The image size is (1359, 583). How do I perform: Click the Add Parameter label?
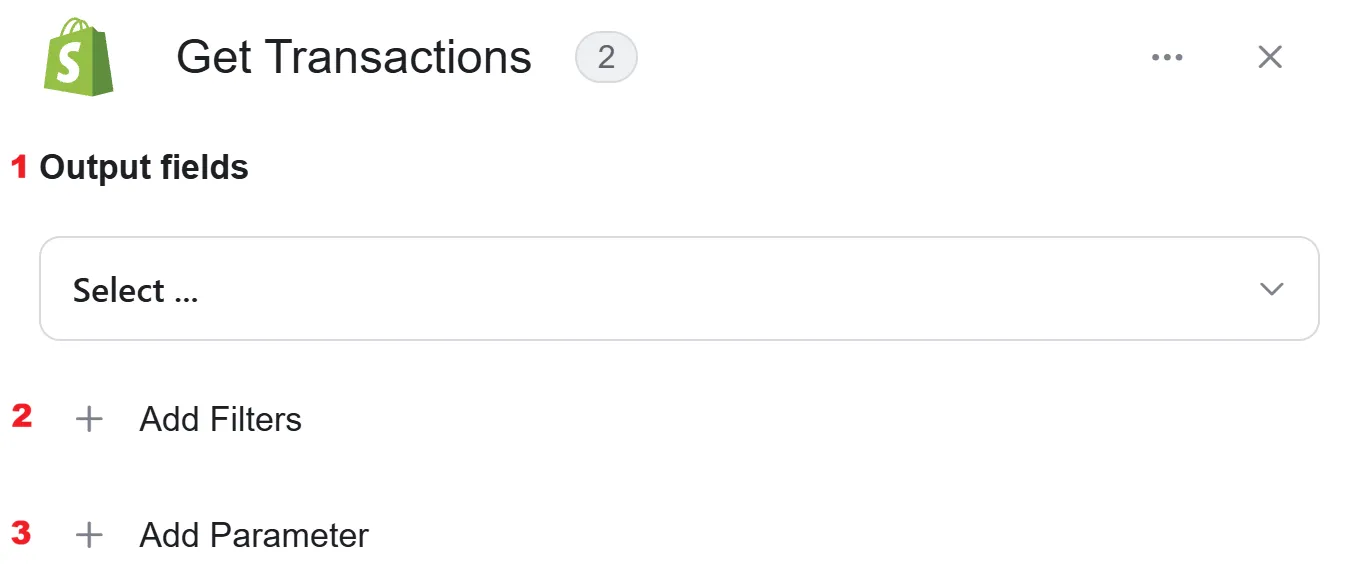click(254, 535)
